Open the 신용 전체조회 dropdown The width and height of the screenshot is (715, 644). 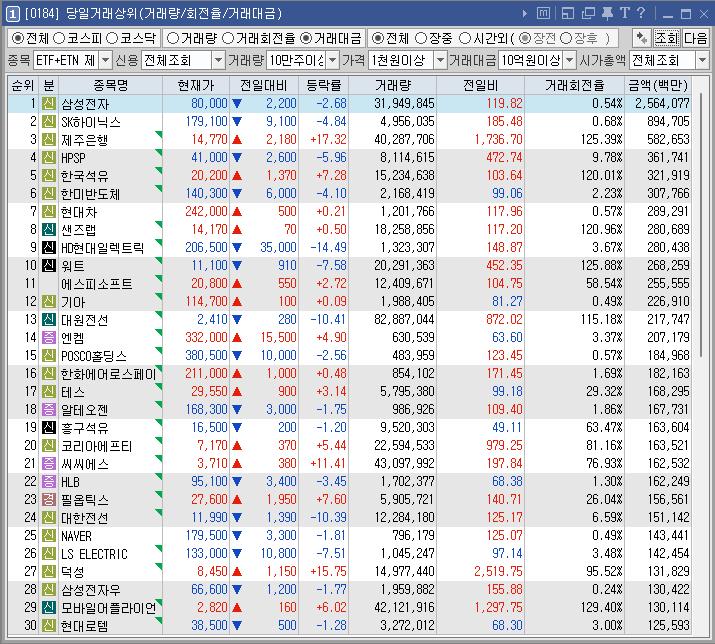(218, 60)
